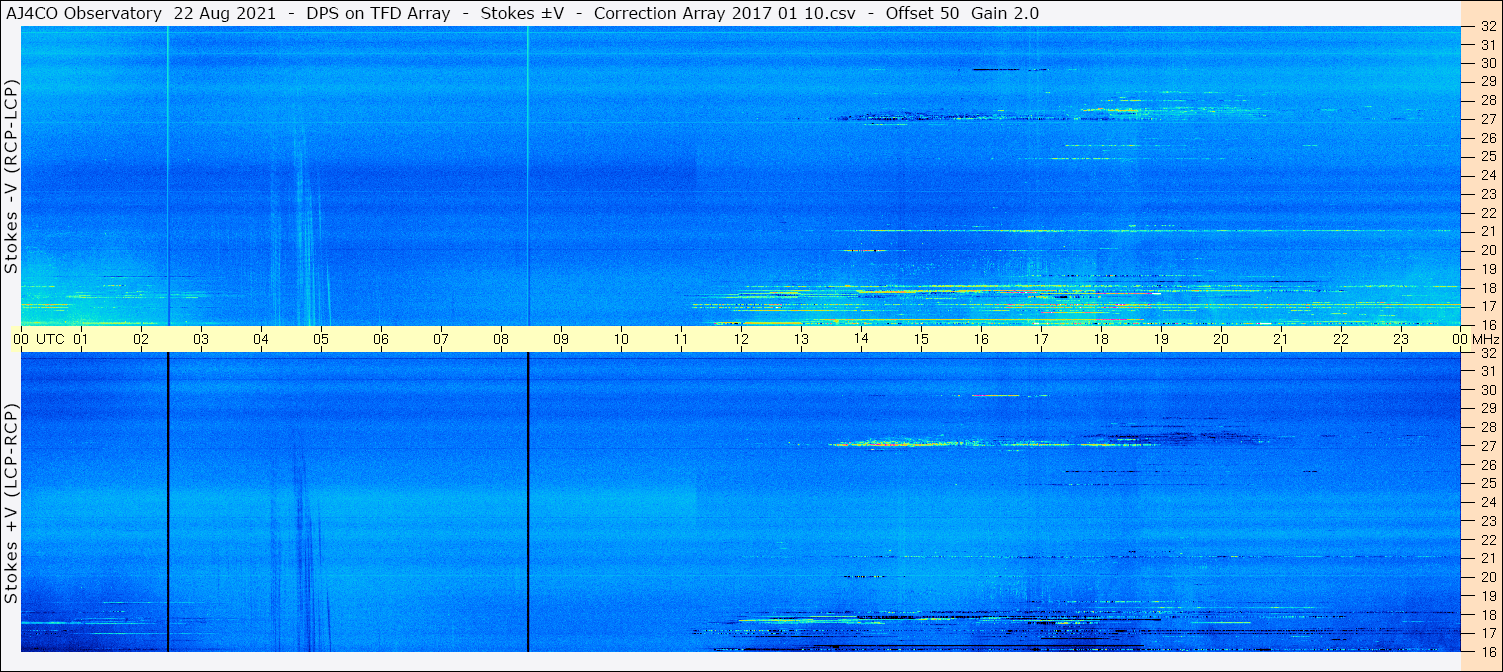Click 'Stokes ±V' in the header
Screen dimensions: 1503x672
(523, 13)
